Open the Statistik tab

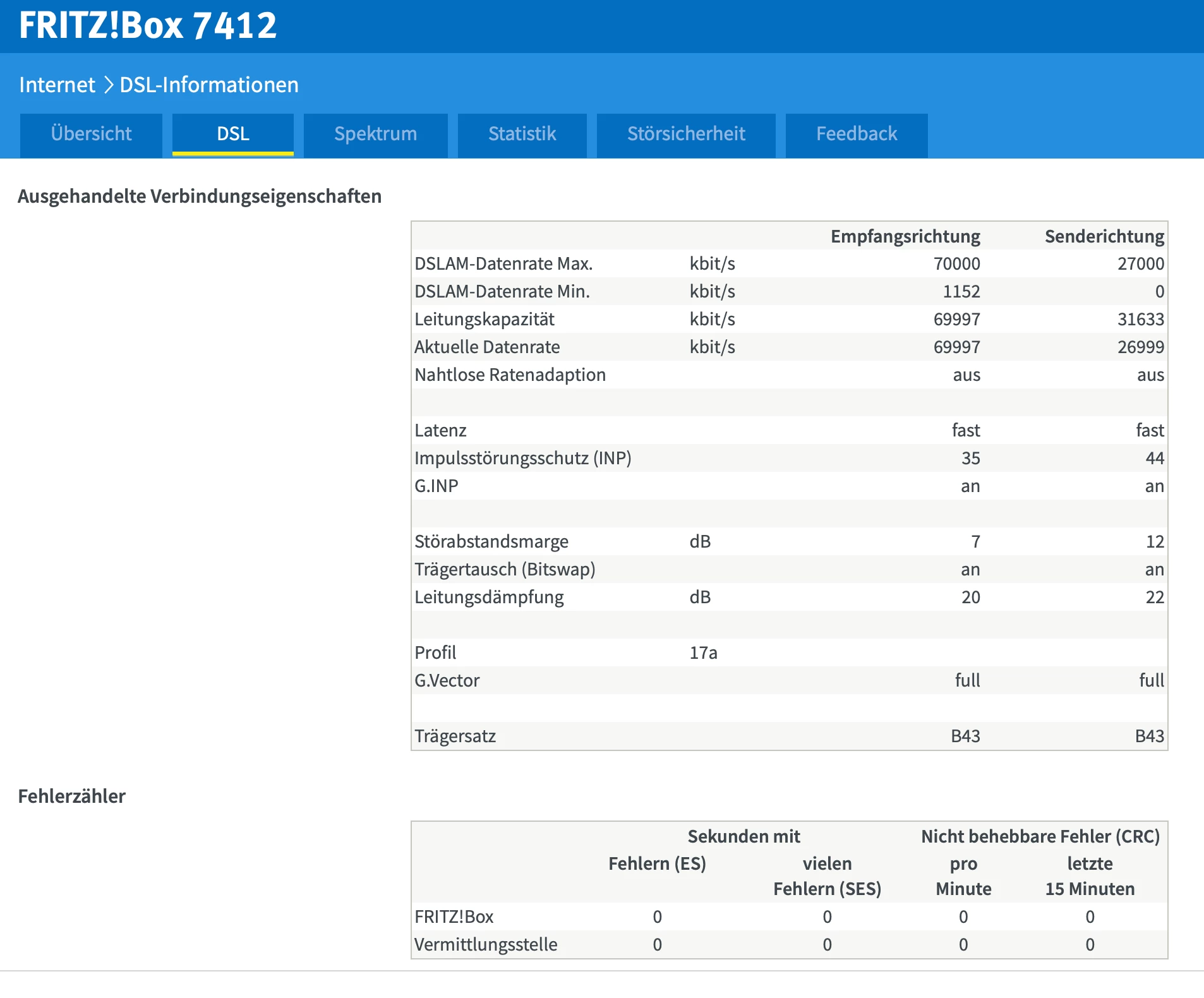pyautogui.click(x=522, y=135)
